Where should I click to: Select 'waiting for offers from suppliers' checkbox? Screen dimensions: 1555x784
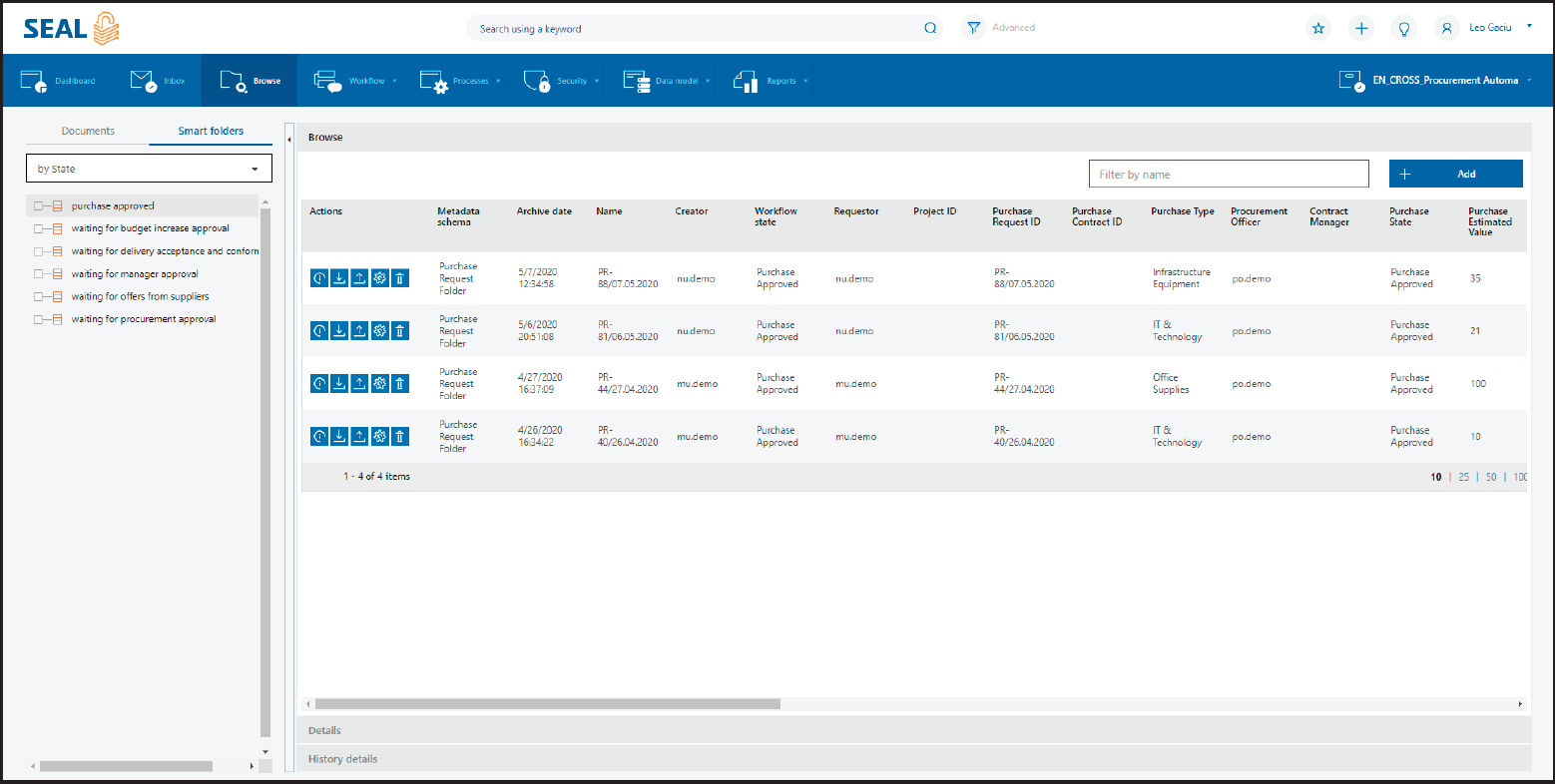pos(39,297)
